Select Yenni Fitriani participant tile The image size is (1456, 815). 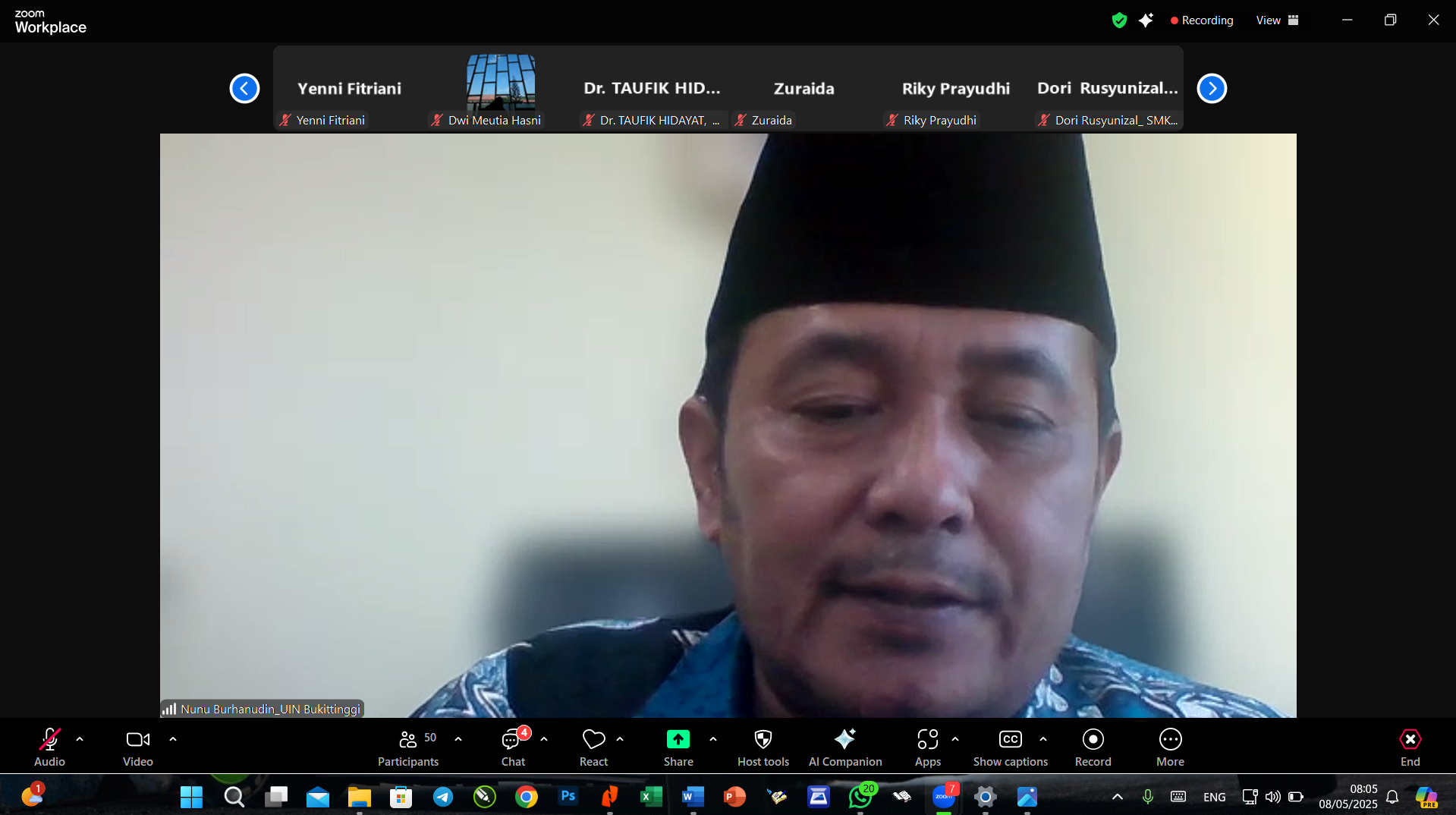click(349, 88)
